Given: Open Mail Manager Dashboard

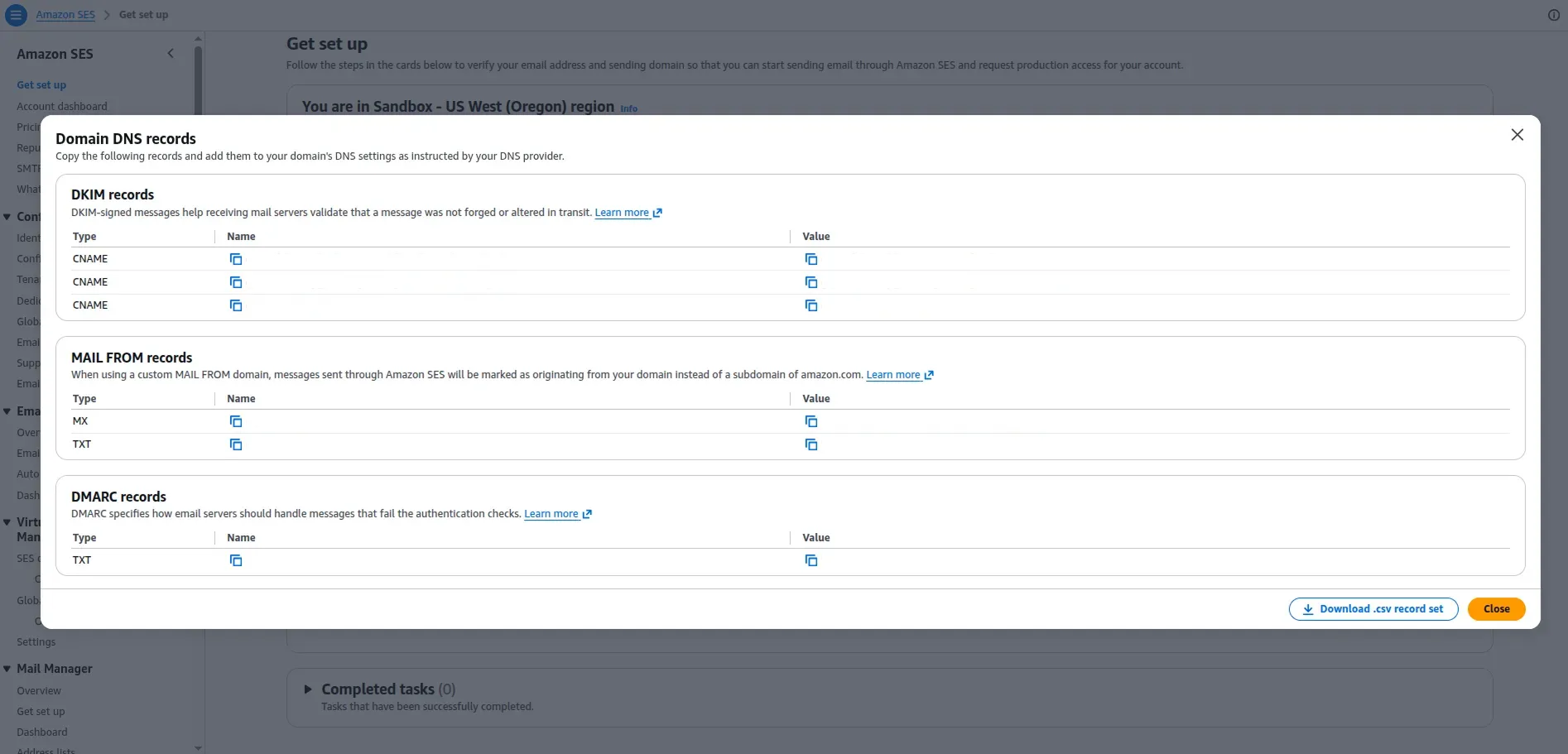Looking at the screenshot, I should pyautogui.click(x=42, y=732).
